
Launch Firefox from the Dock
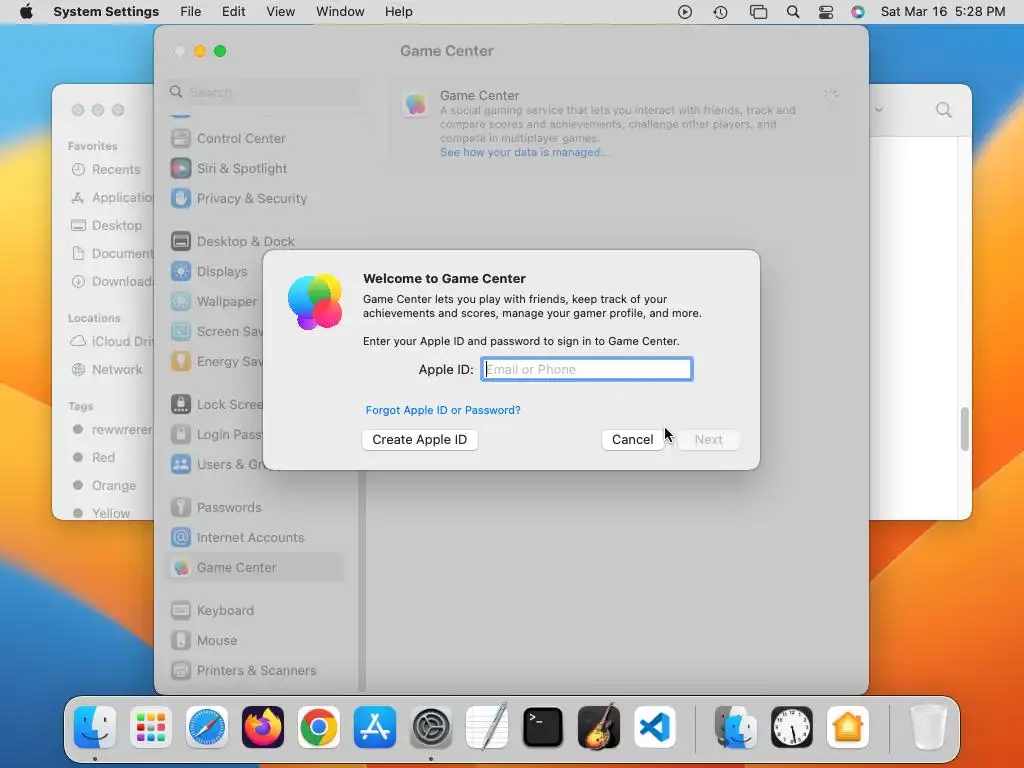263,727
